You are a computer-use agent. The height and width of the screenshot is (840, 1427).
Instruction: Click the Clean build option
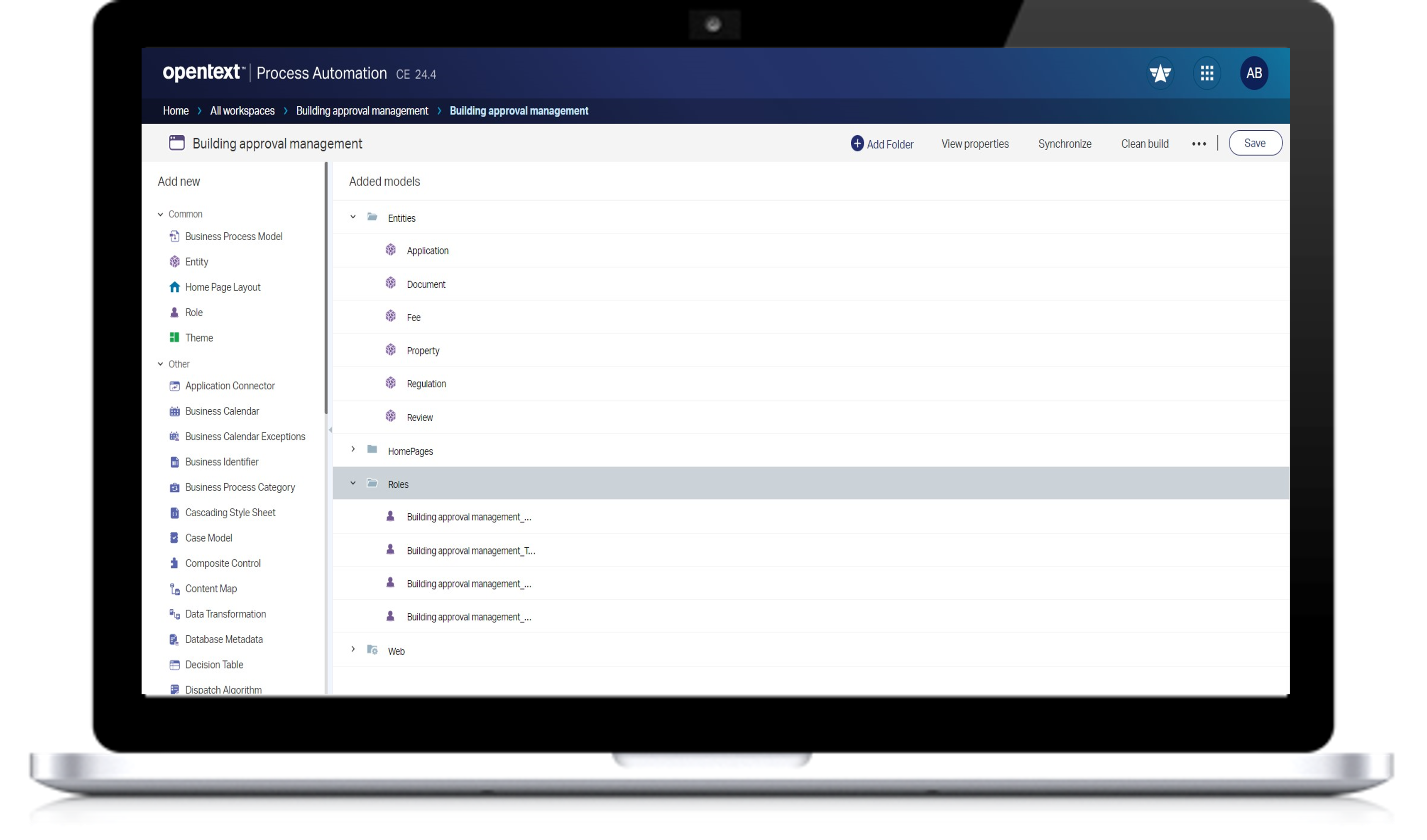pyautogui.click(x=1144, y=143)
